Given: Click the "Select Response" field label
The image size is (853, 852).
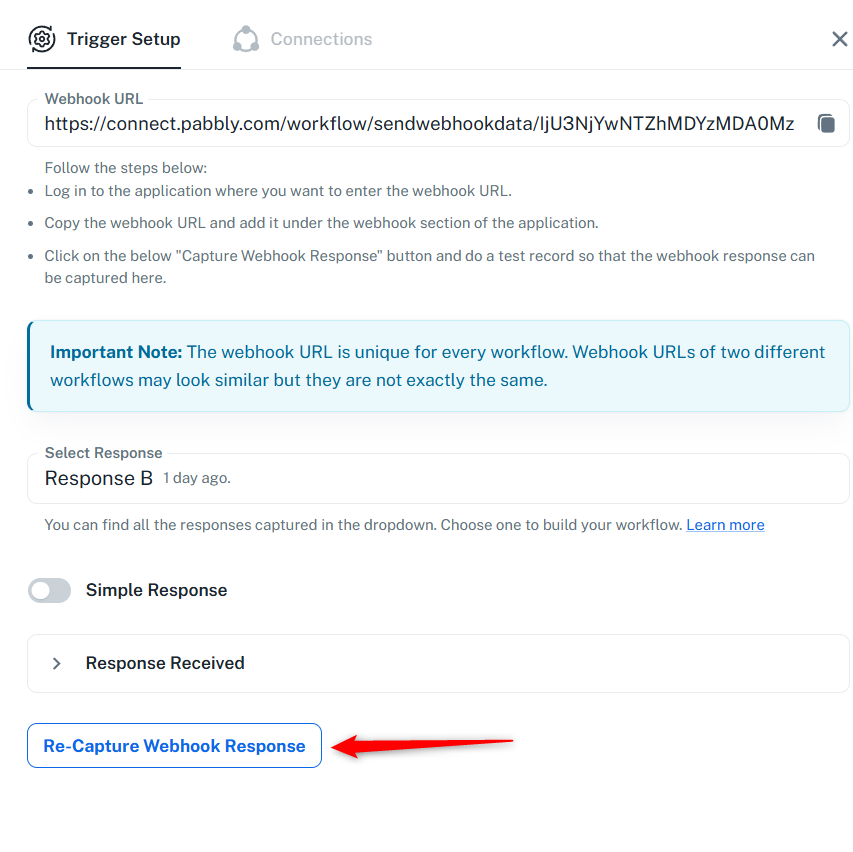Looking at the screenshot, I should (x=103, y=453).
